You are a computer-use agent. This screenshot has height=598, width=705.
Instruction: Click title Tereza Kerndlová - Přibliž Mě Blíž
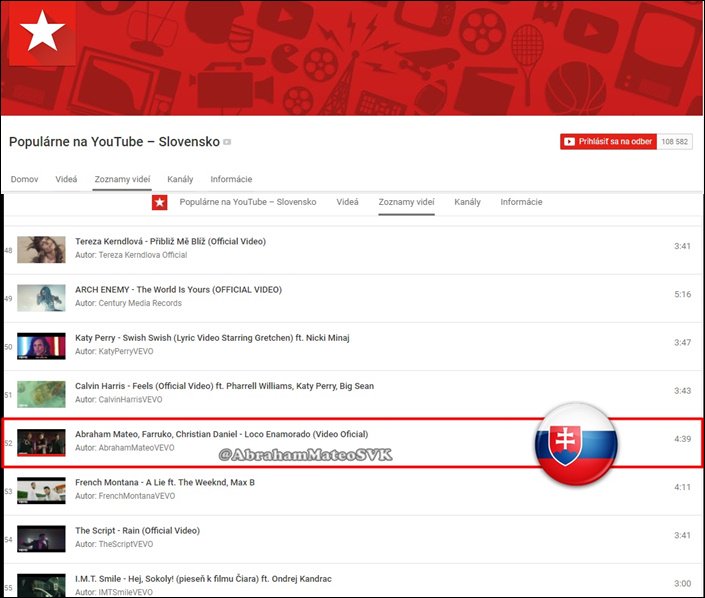(170, 241)
